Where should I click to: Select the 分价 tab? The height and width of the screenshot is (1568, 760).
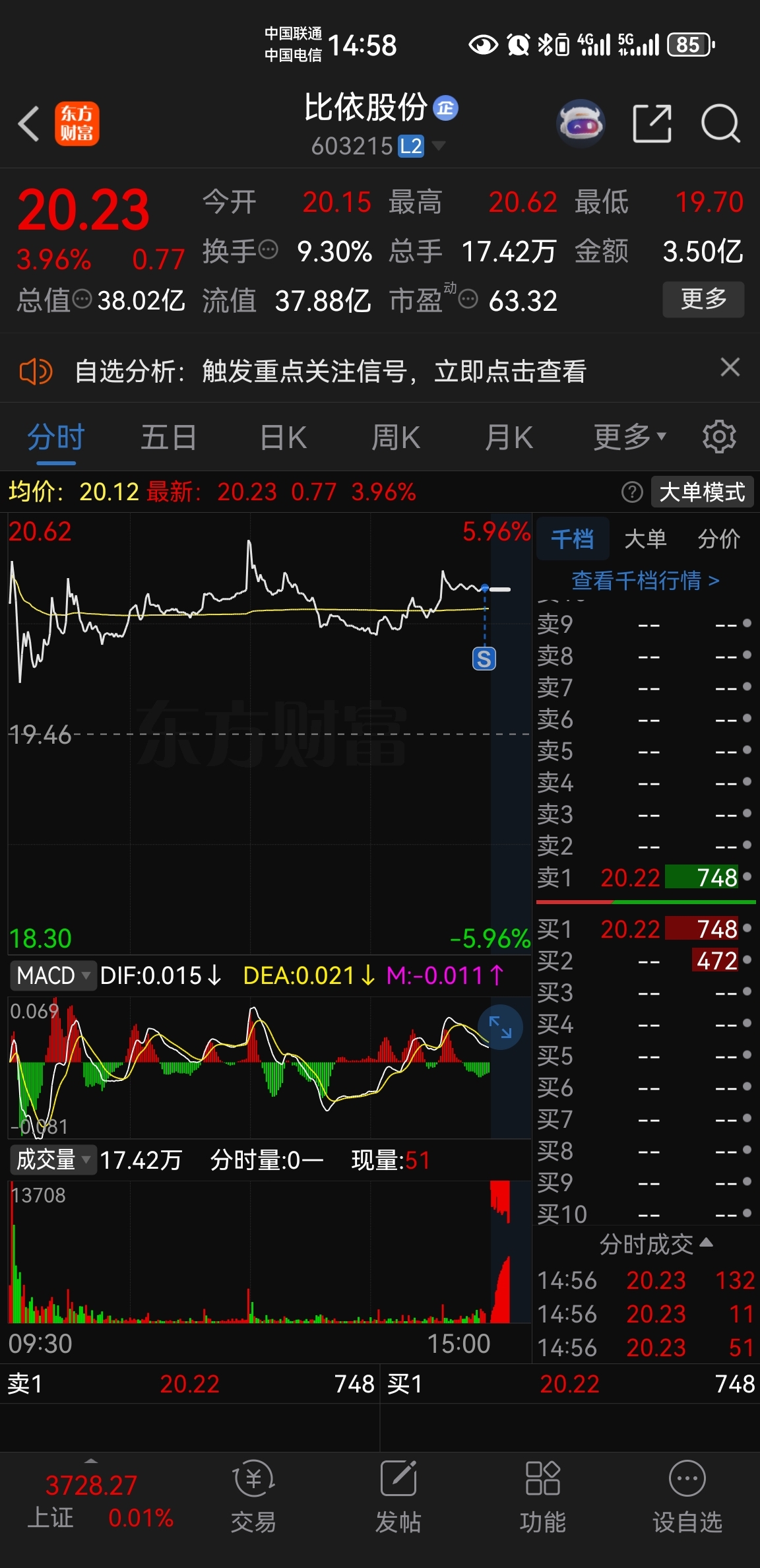(718, 539)
